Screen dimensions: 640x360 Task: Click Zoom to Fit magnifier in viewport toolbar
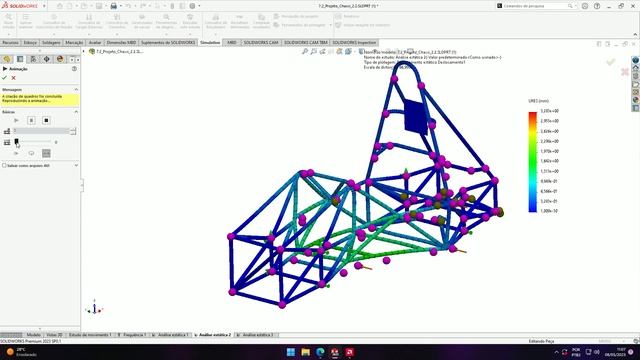pos(305,51)
